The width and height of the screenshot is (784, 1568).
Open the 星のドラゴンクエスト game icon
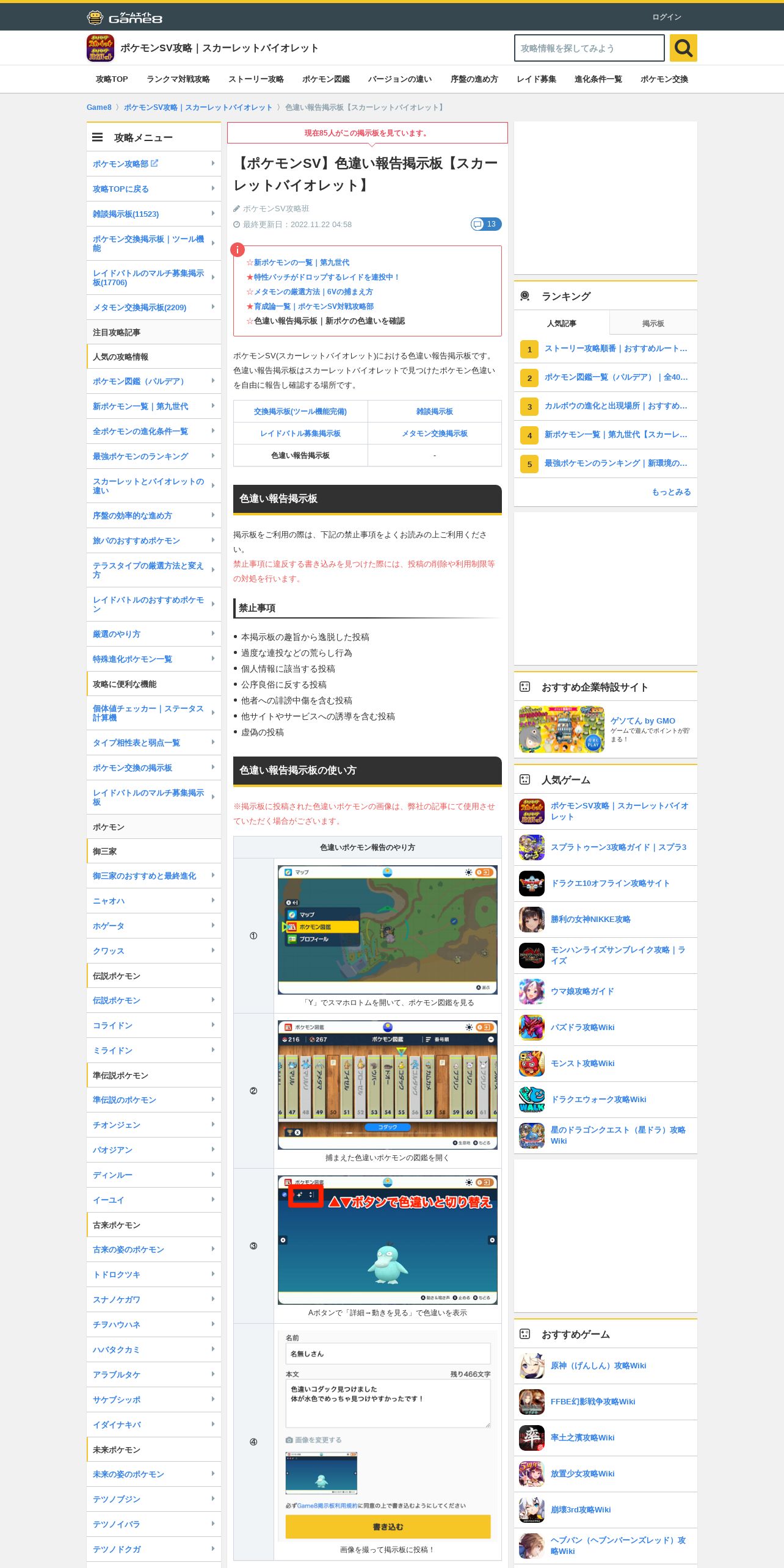(x=532, y=1136)
